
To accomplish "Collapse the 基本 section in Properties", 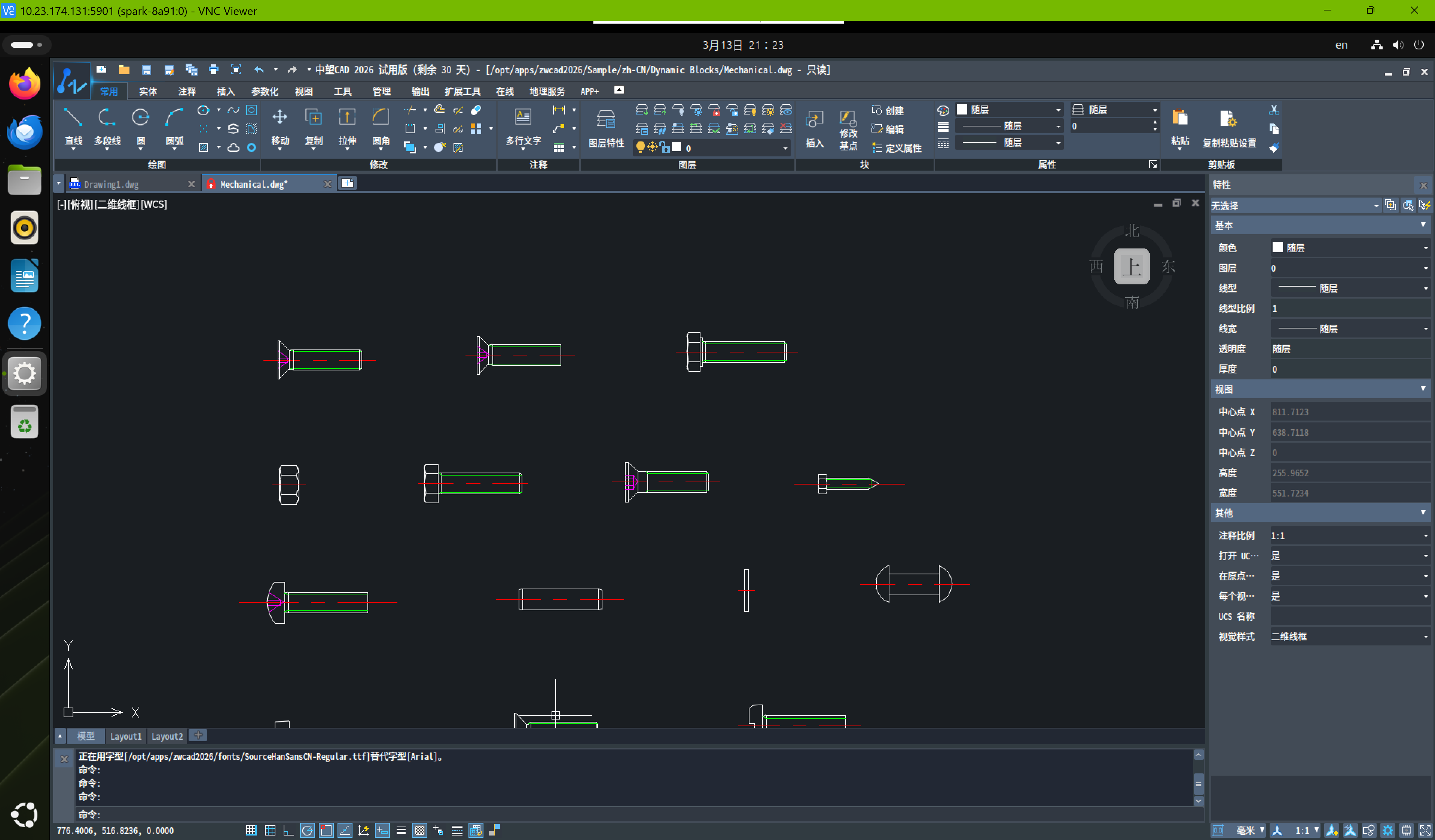I will coord(1423,225).
